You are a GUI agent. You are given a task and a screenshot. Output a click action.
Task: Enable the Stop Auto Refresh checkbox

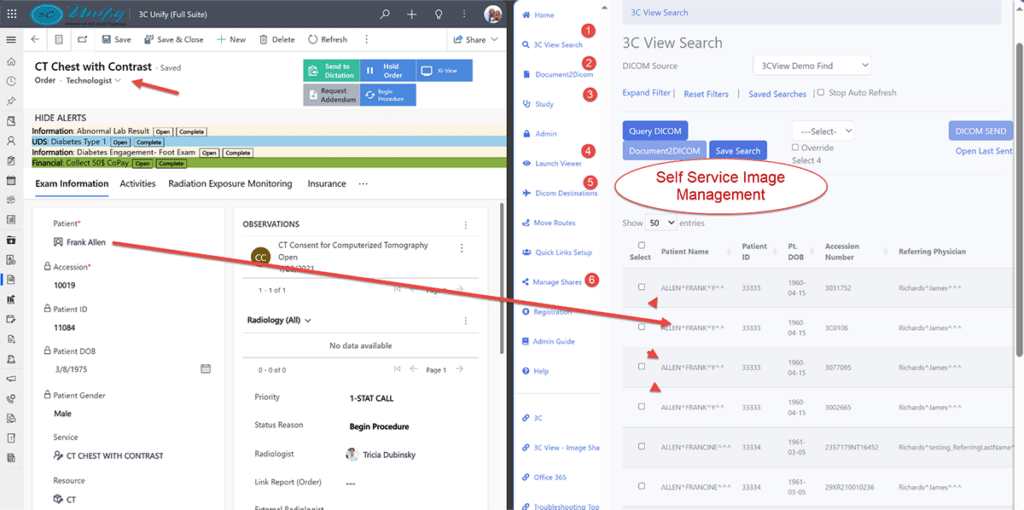click(821, 93)
